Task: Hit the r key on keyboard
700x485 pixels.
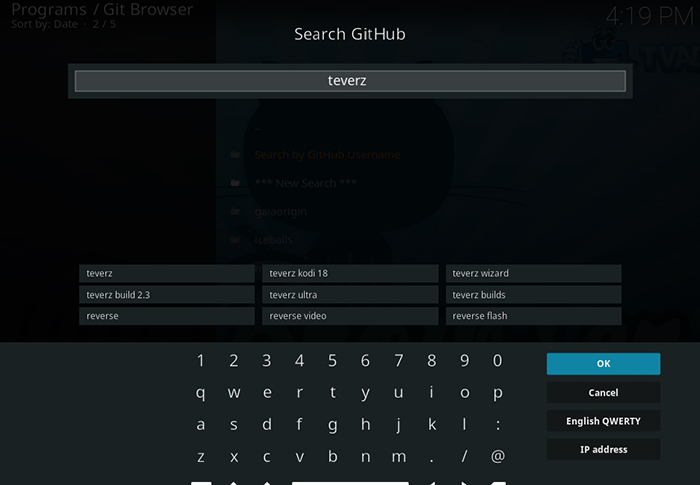Action: pos(300,393)
